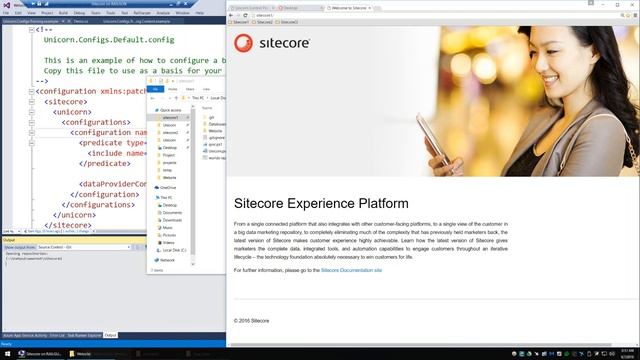Image resolution: width=640 pixels, height=360 pixels.
Task: Open Quick access in File Explorer sidebar
Action: pyautogui.click(x=168, y=110)
